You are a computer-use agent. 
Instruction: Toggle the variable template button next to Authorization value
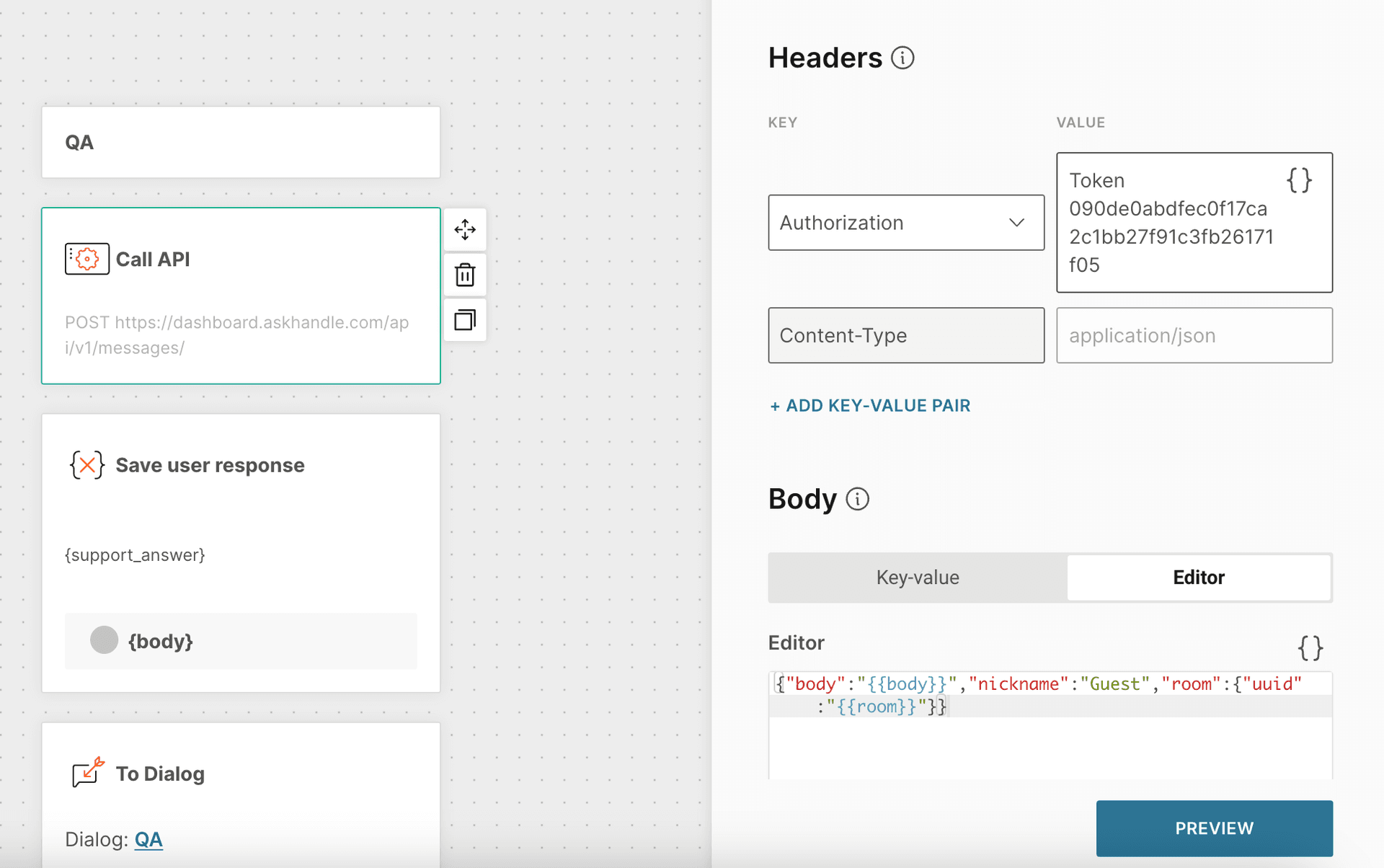1300,179
